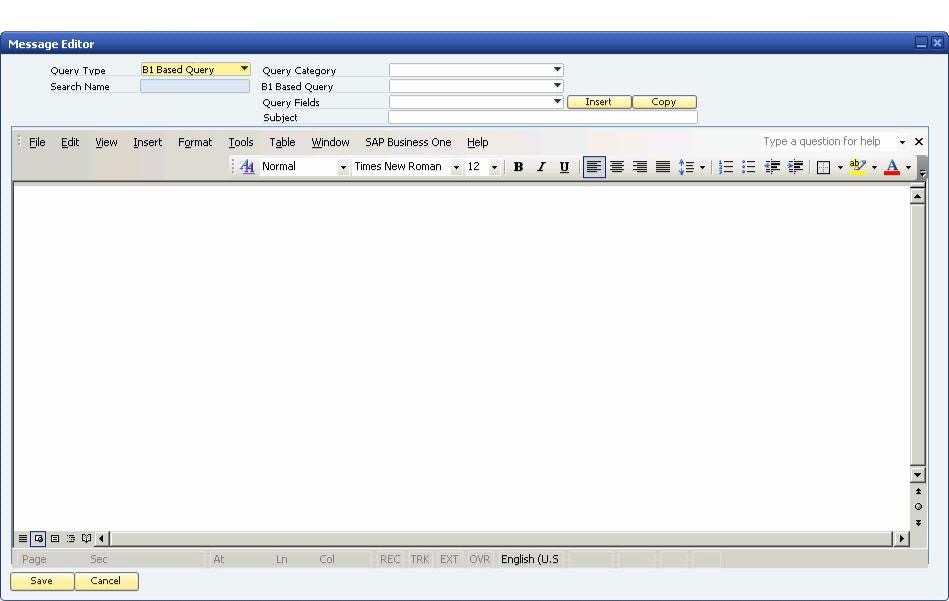
Task: Open the Times New Roman font dropdown
Action: click(456, 167)
